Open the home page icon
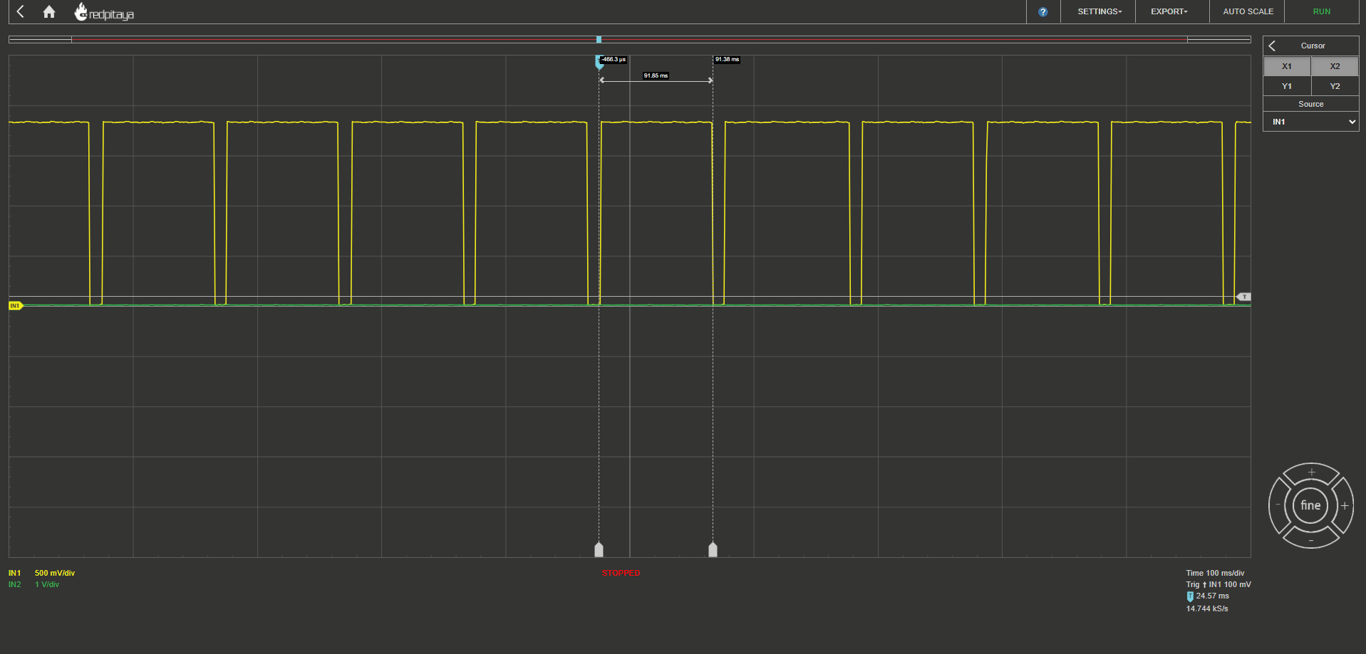The image size is (1366, 654). click(x=49, y=12)
